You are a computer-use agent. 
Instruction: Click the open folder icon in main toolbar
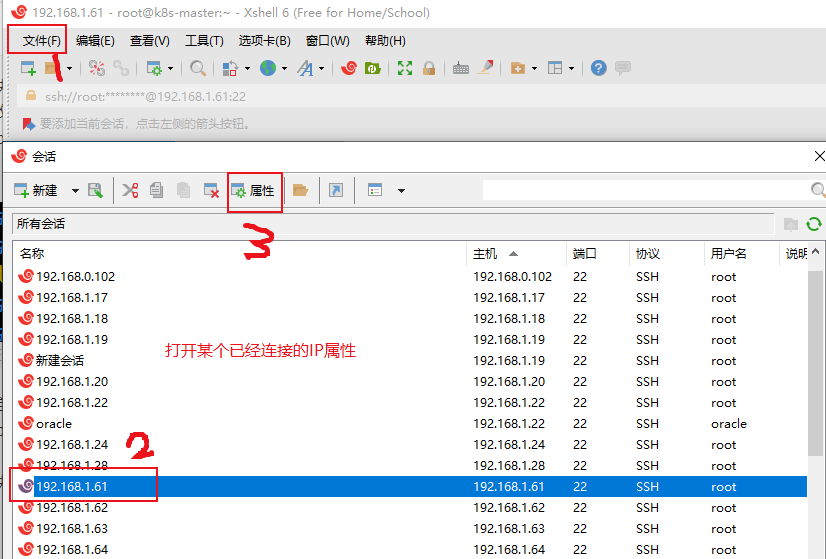[x=53, y=68]
